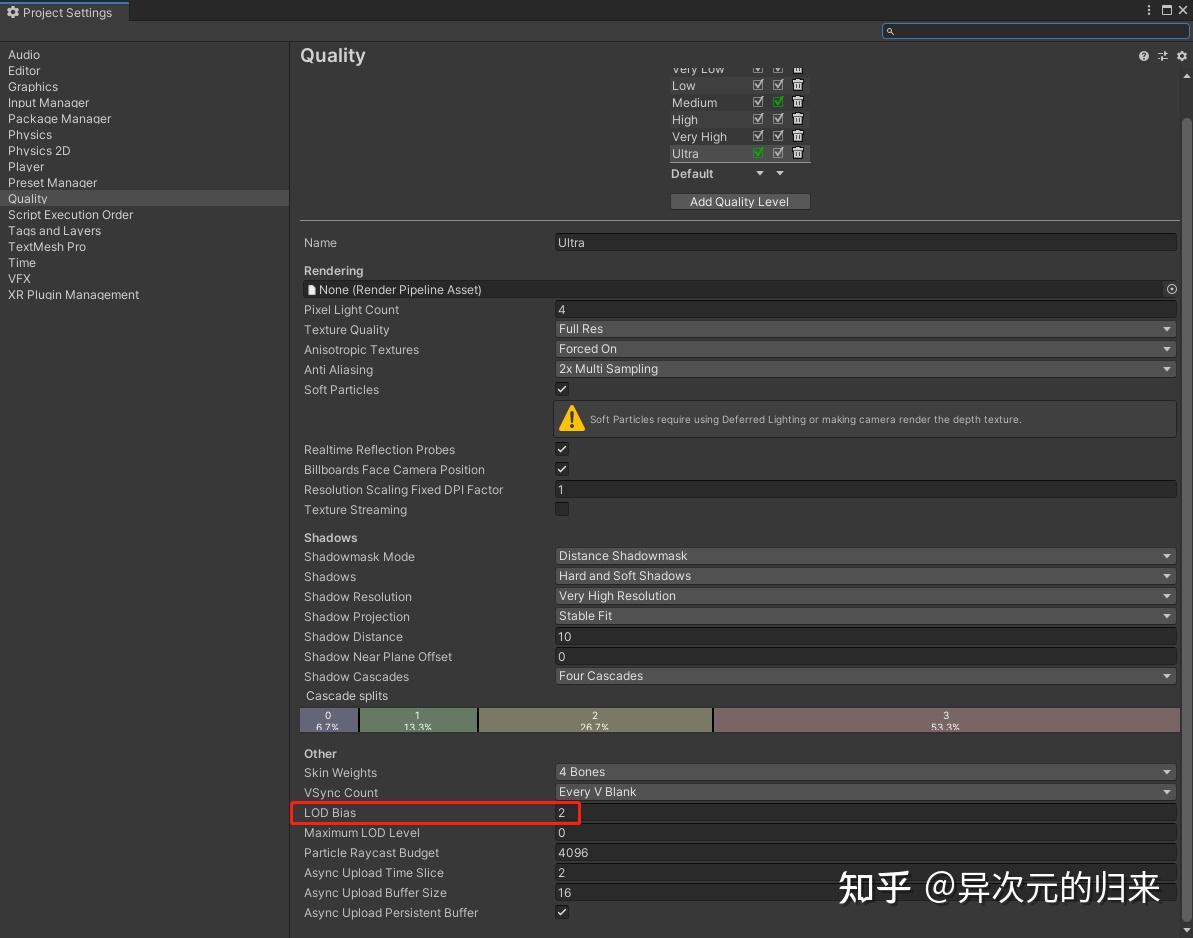Switch to the Player settings category
Viewport: 1193px width, 938px height.
point(26,166)
